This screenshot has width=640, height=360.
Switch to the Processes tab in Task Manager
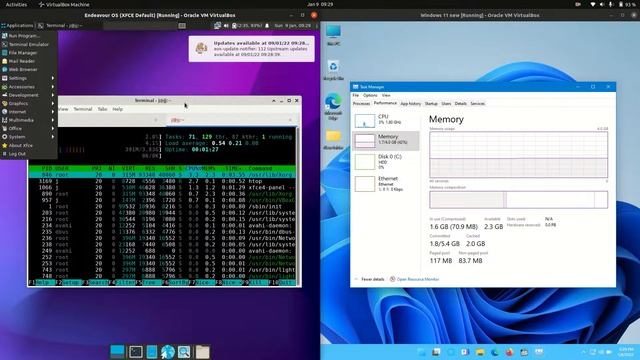click(362, 104)
